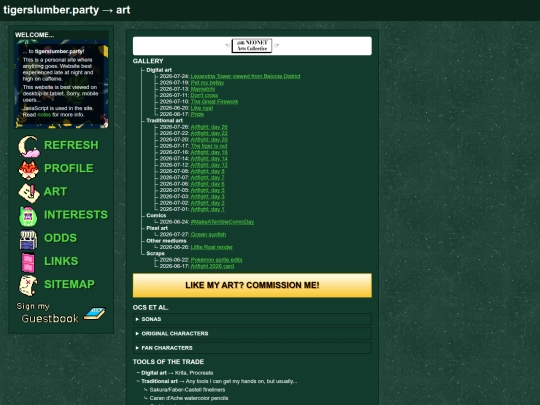Open the Artfight day 28 link

tap(209, 127)
